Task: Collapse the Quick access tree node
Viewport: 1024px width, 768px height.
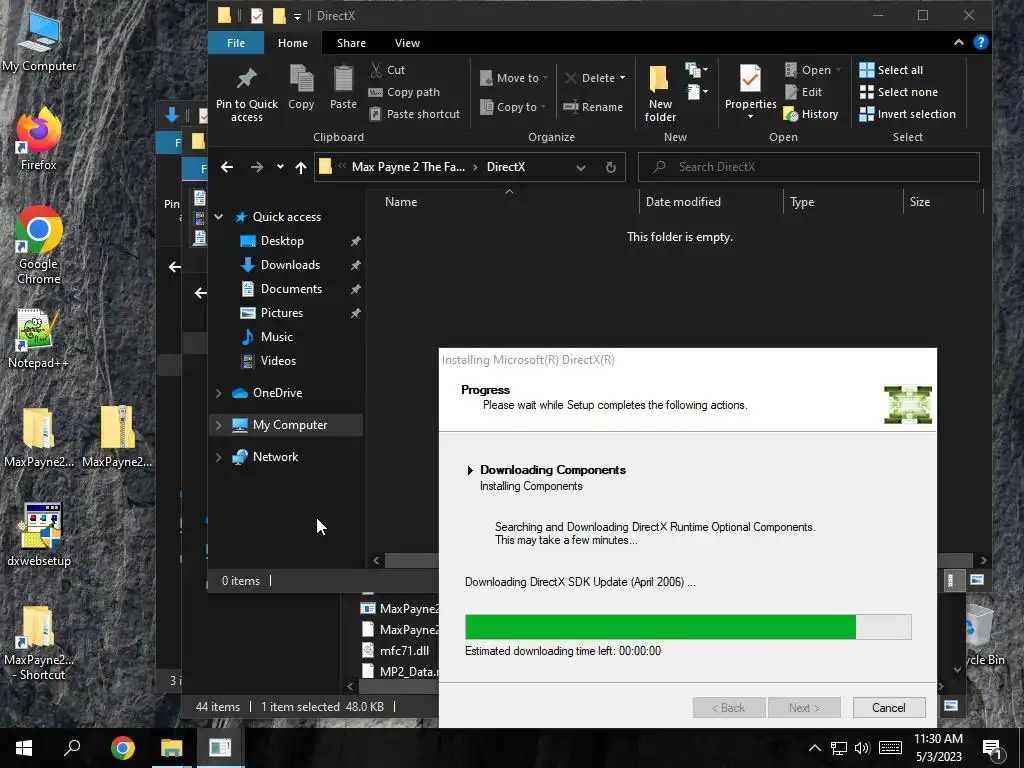Action: [219, 217]
